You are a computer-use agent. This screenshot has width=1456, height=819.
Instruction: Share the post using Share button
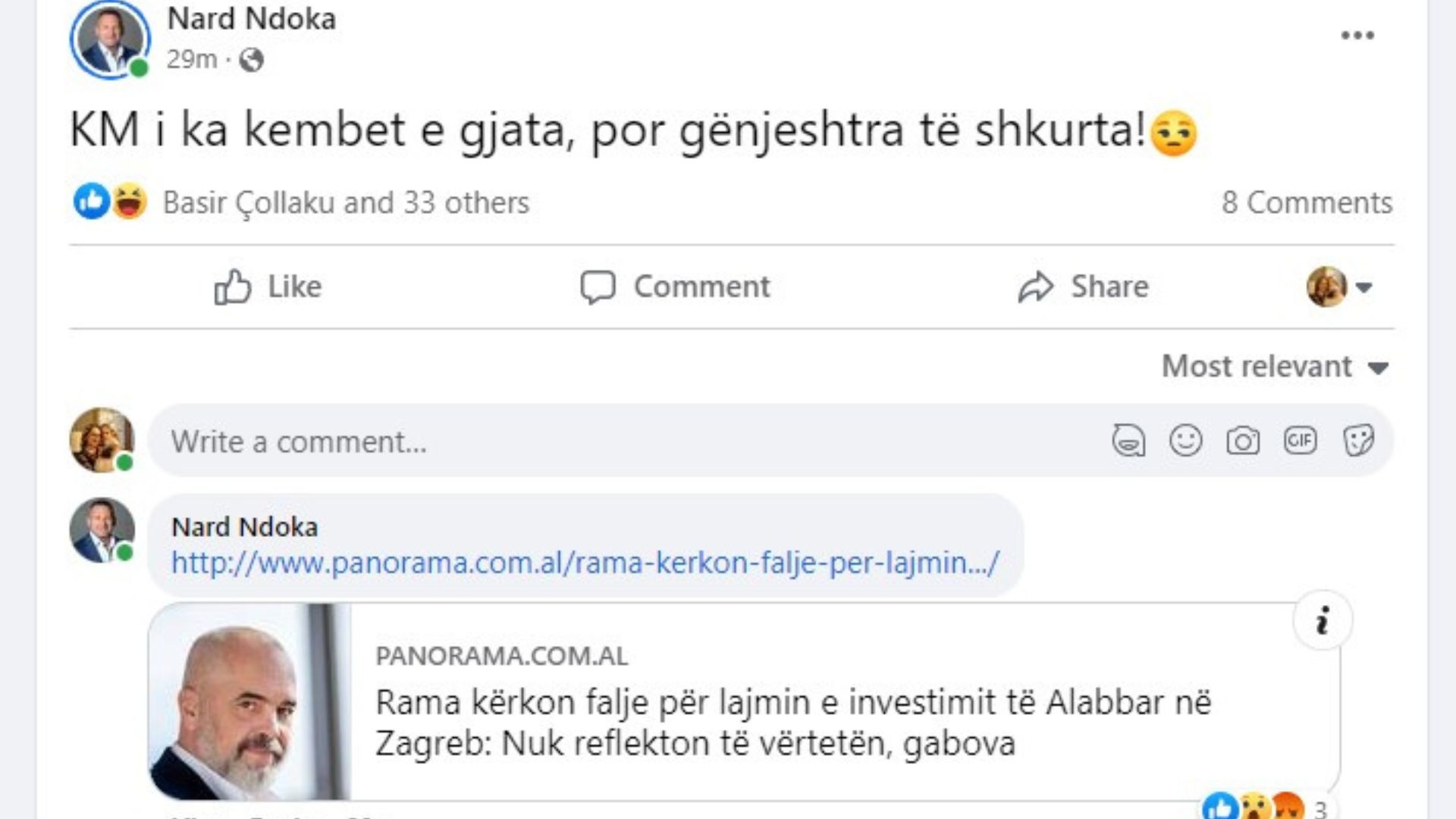[1083, 287]
